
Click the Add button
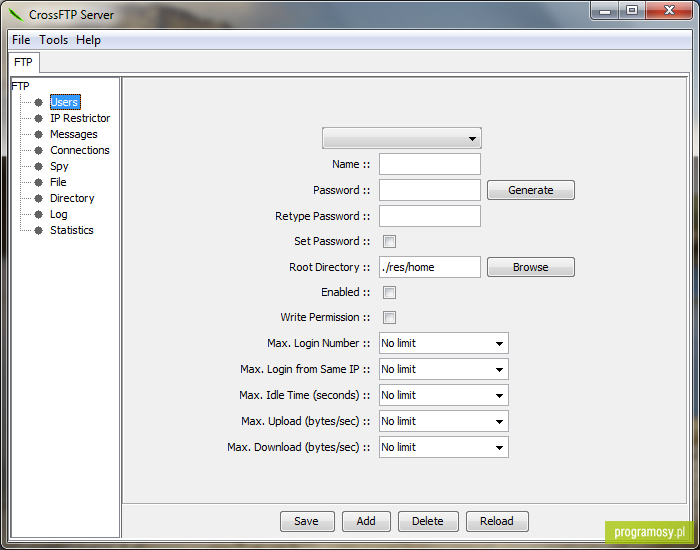point(366,521)
